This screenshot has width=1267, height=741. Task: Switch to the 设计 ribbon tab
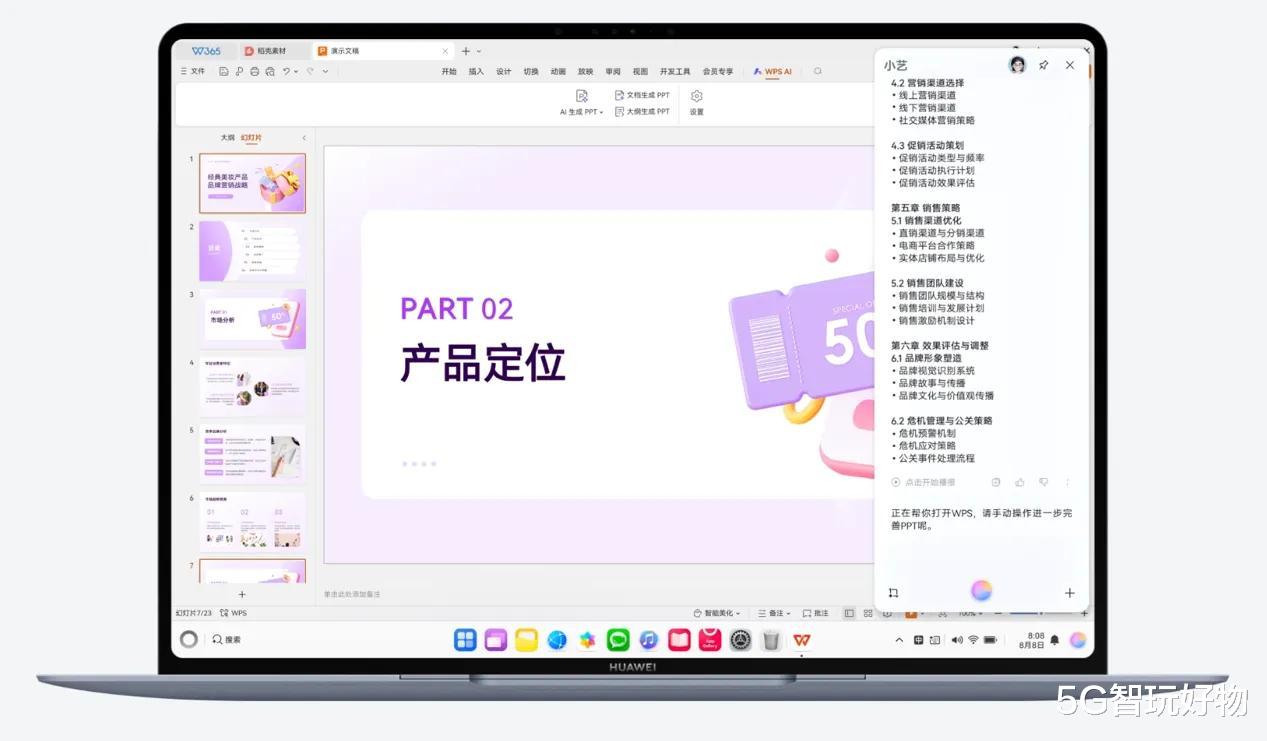tap(504, 71)
